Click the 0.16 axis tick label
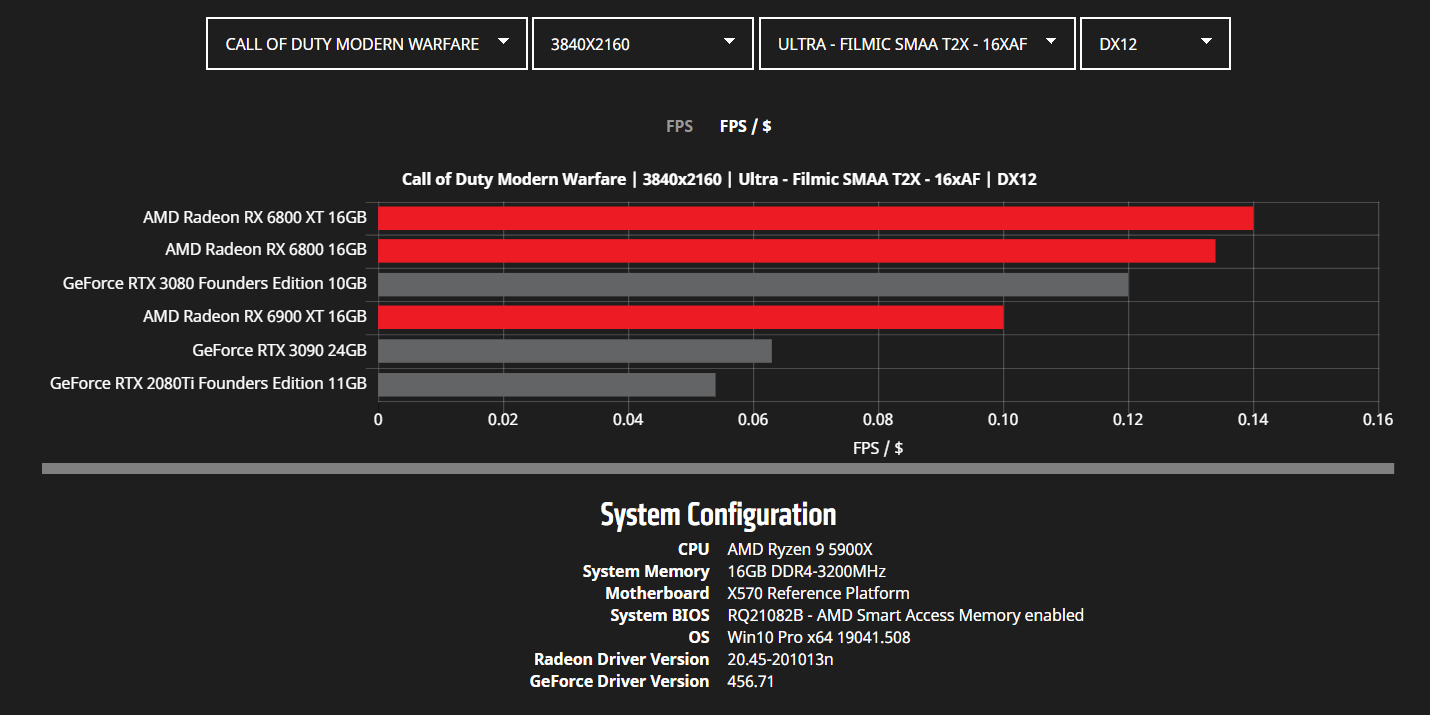The width and height of the screenshot is (1430, 715). coord(1378,420)
